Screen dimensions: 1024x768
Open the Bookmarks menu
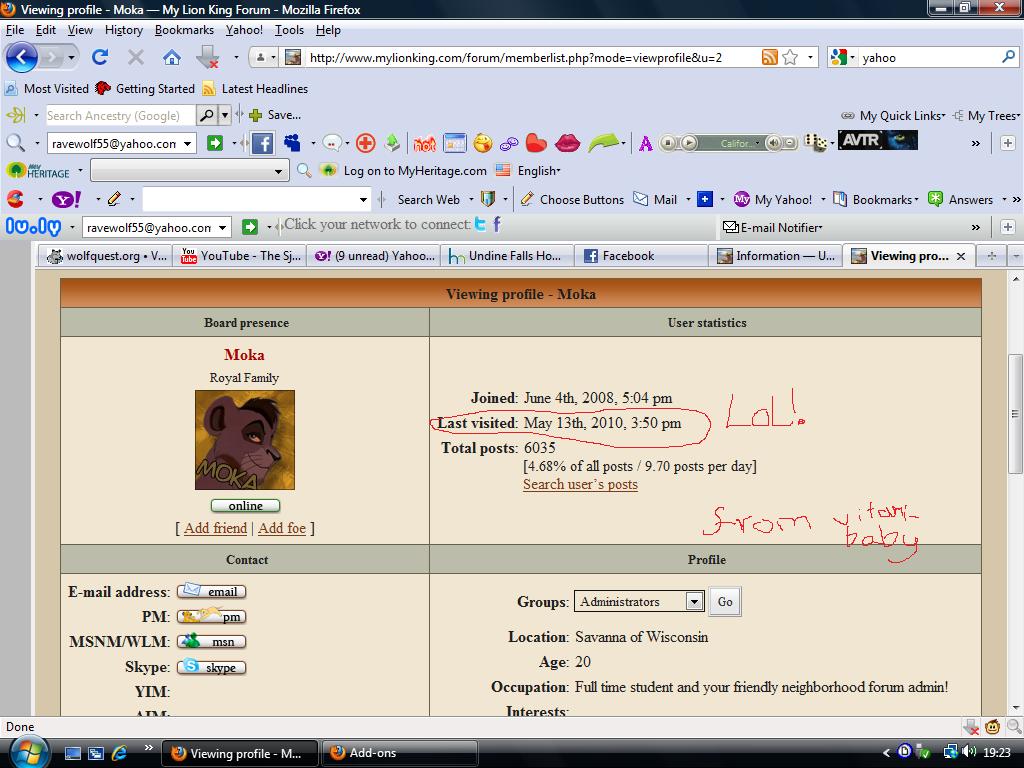pos(184,30)
